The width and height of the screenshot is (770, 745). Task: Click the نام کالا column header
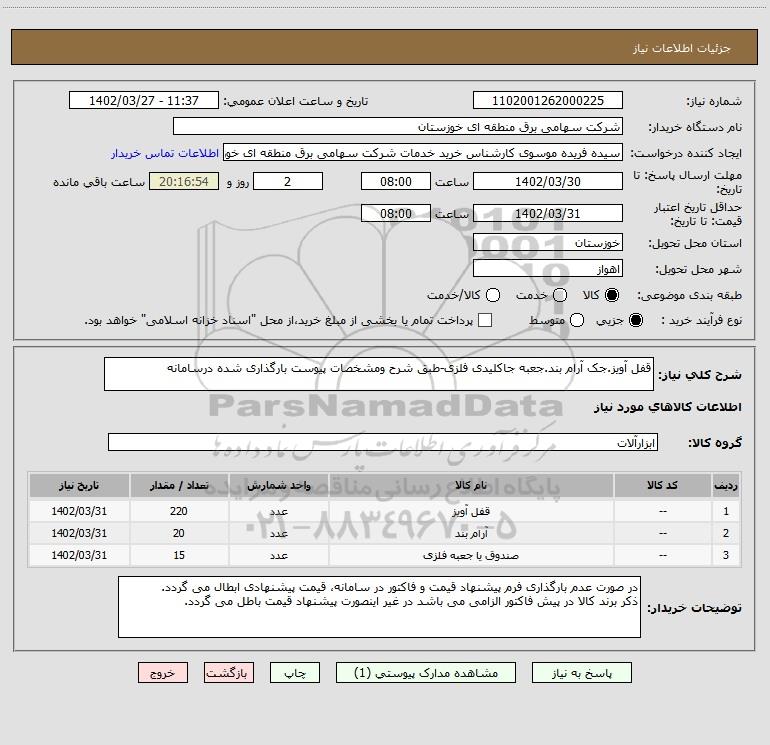[470, 486]
